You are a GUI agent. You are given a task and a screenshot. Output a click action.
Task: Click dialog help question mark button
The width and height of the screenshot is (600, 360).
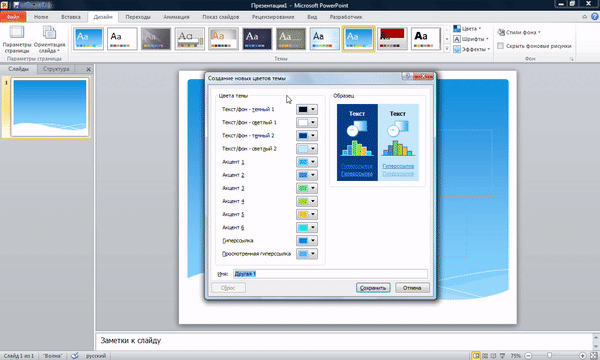pyautogui.click(x=407, y=76)
